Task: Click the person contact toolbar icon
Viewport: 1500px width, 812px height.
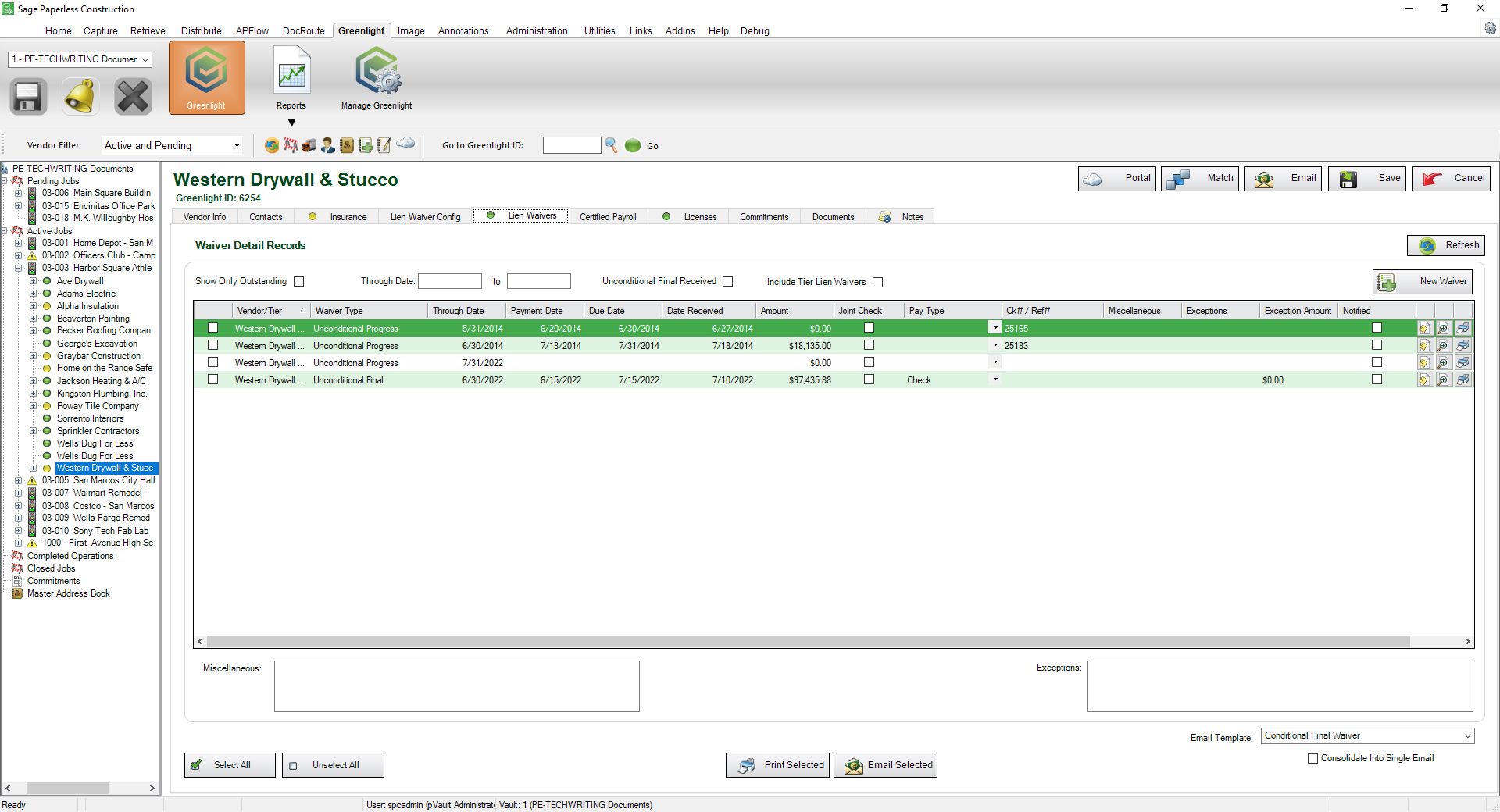Action: tap(328, 145)
